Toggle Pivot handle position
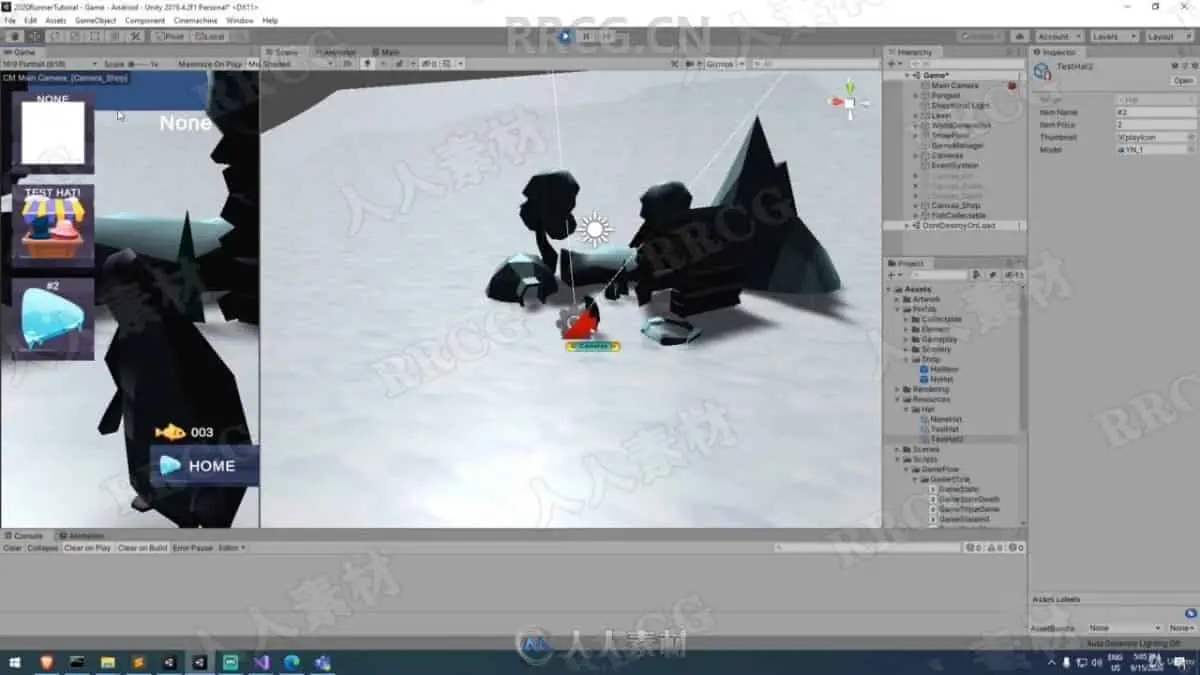The width and height of the screenshot is (1200, 675). pos(169,36)
